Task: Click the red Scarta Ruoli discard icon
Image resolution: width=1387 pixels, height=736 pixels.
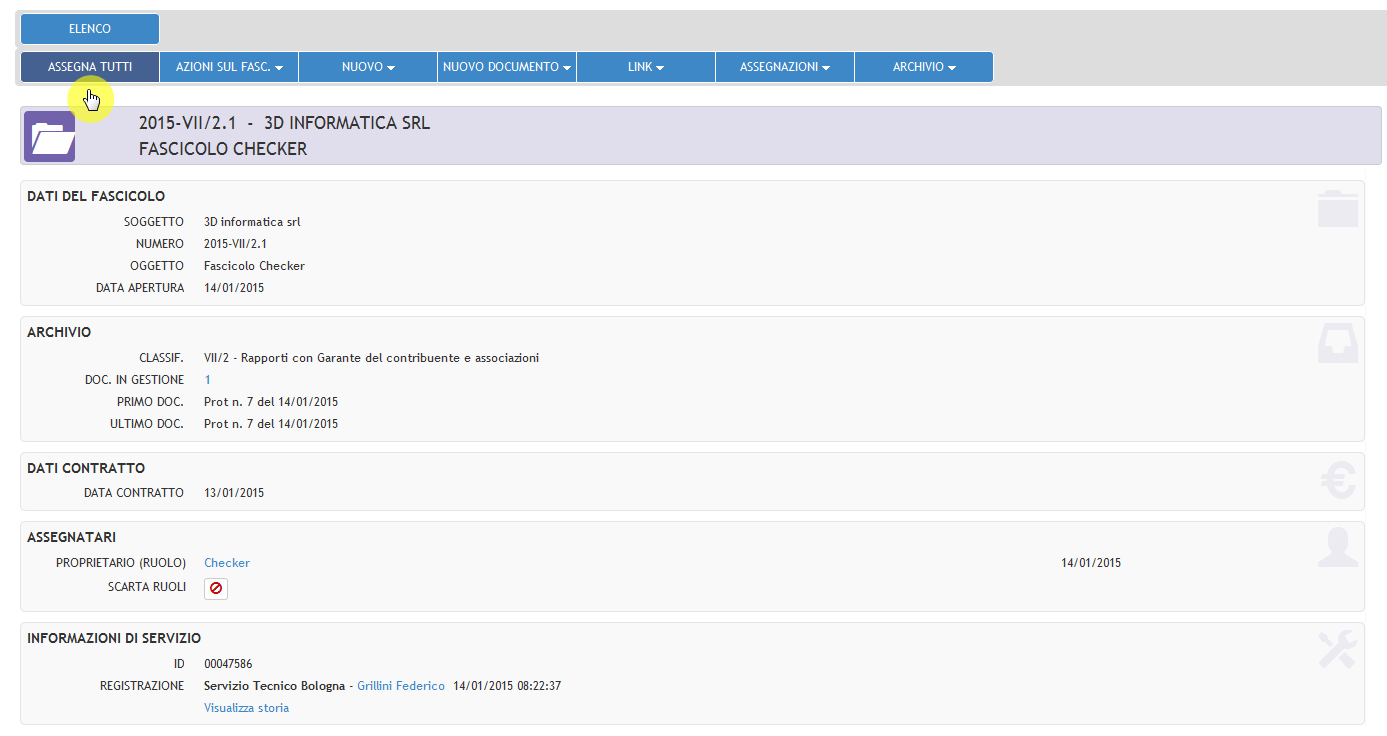Action: tap(216, 589)
